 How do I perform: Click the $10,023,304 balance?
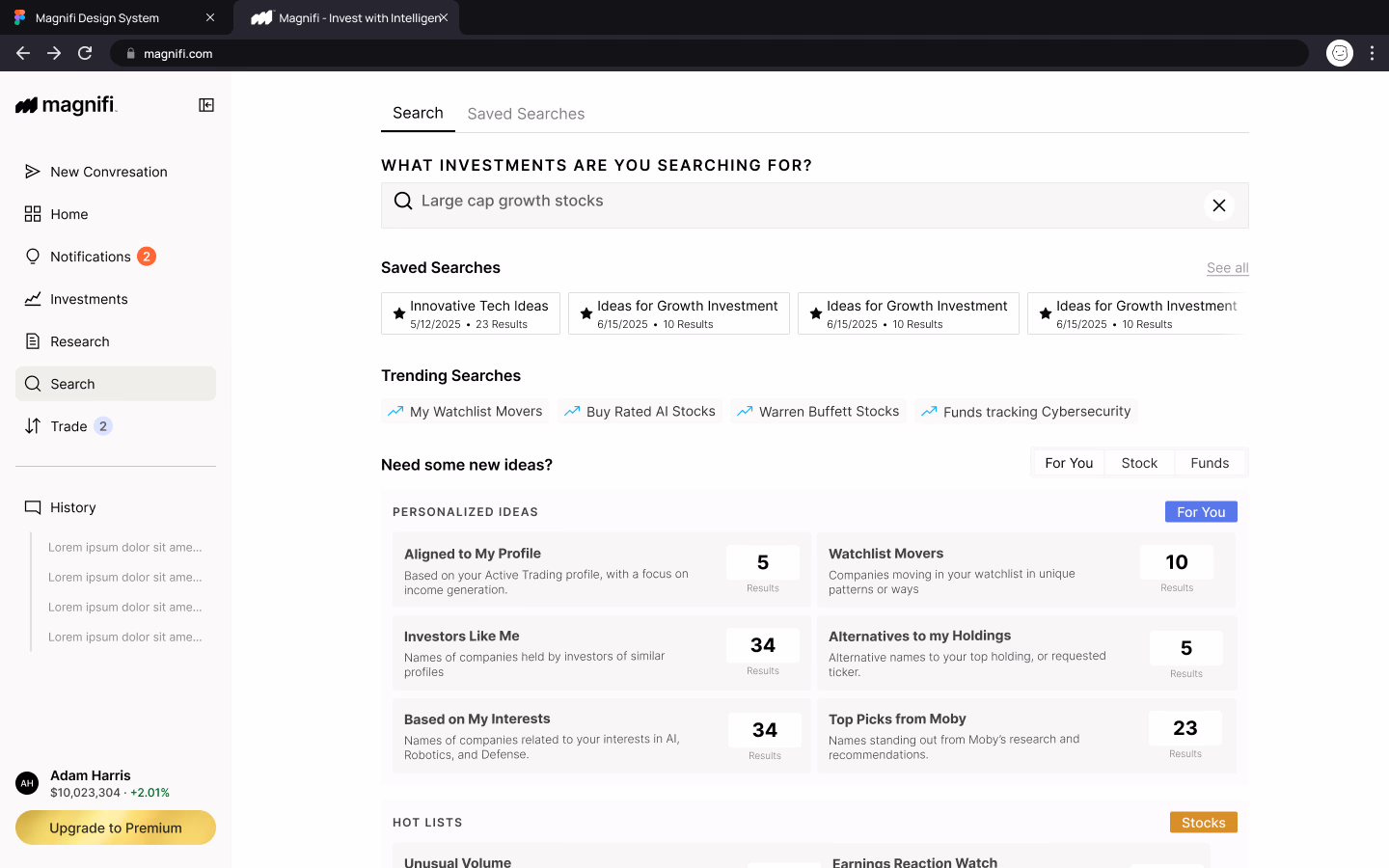pyautogui.click(x=85, y=793)
